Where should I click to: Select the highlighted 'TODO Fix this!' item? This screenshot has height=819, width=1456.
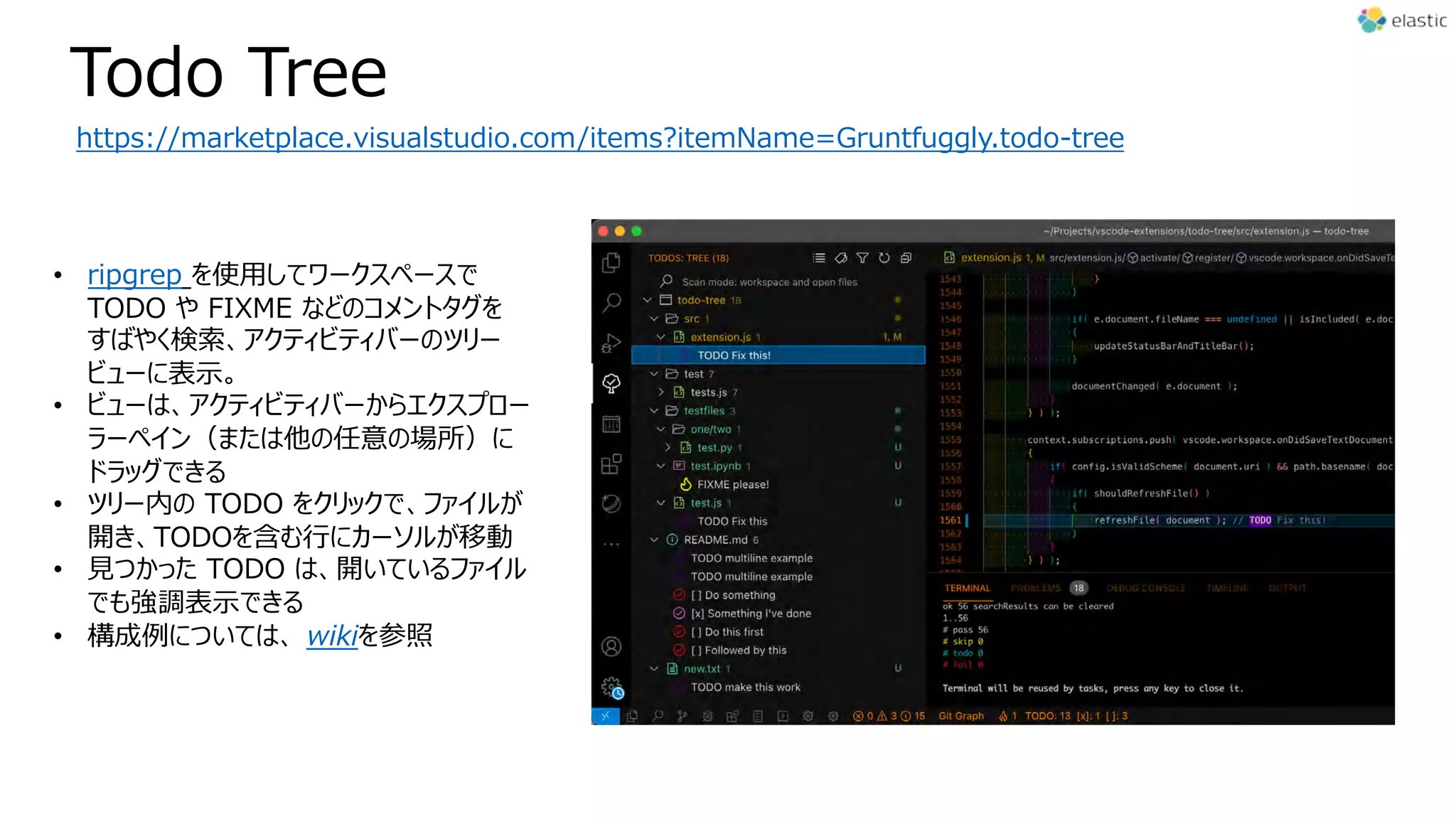pyautogui.click(x=778, y=355)
